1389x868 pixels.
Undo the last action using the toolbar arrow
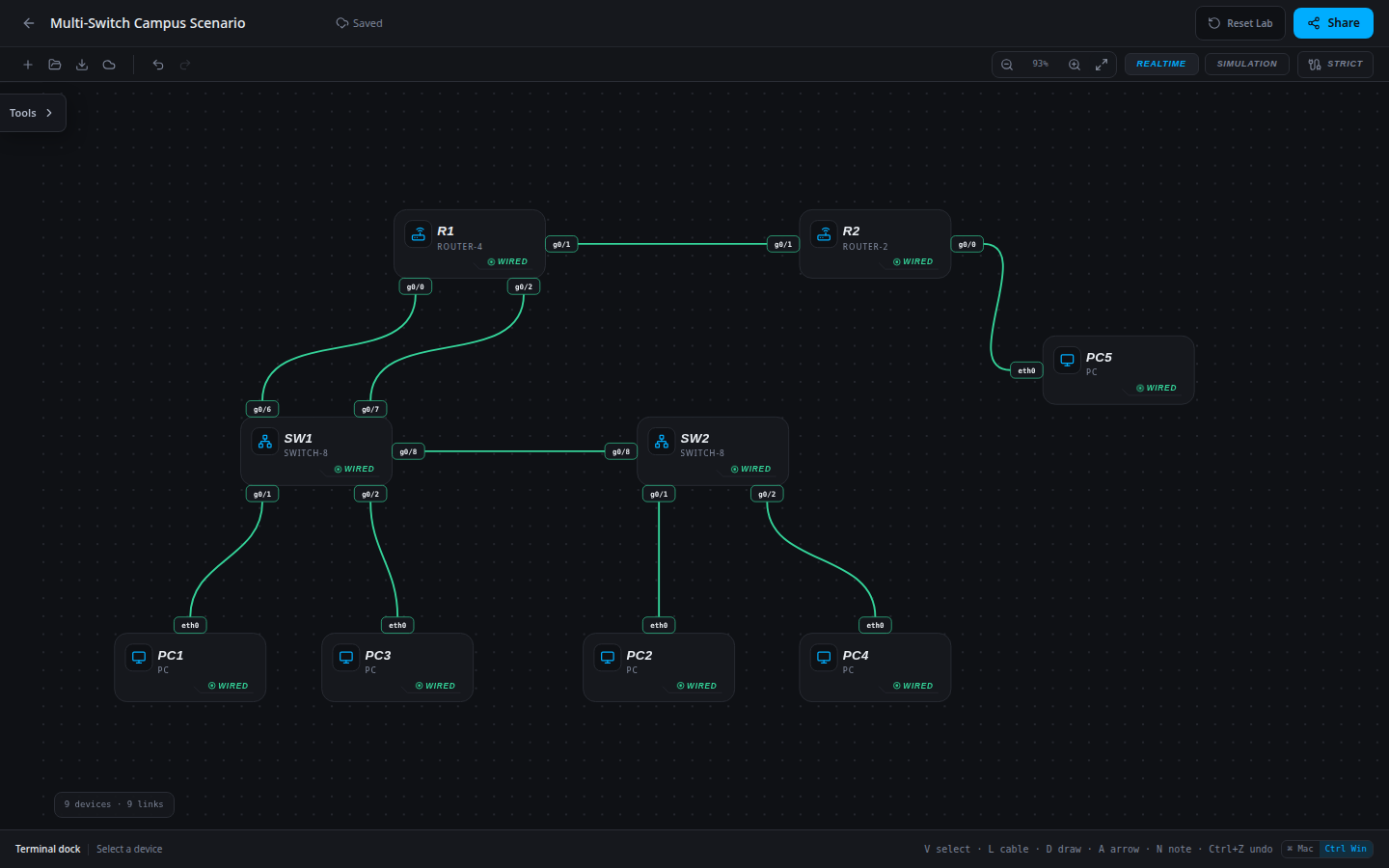click(158, 65)
